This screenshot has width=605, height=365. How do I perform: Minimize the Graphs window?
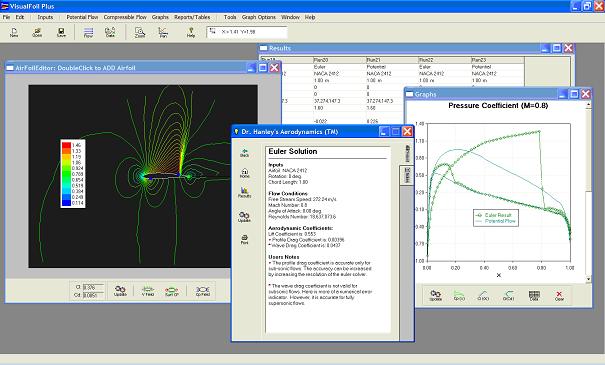click(x=563, y=94)
